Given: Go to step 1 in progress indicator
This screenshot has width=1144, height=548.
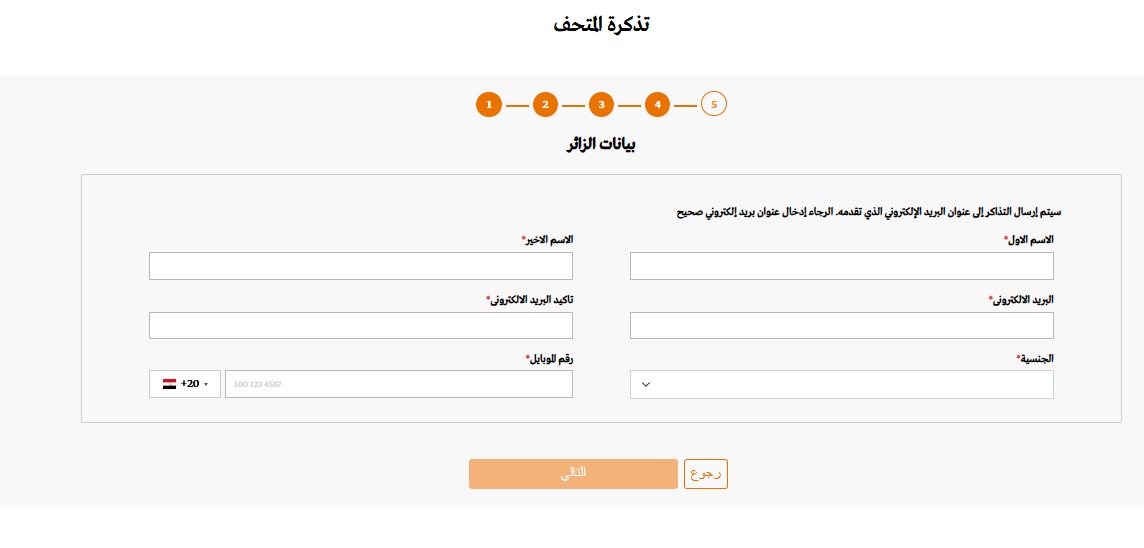Looking at the screenshot, I should point(488,104).
